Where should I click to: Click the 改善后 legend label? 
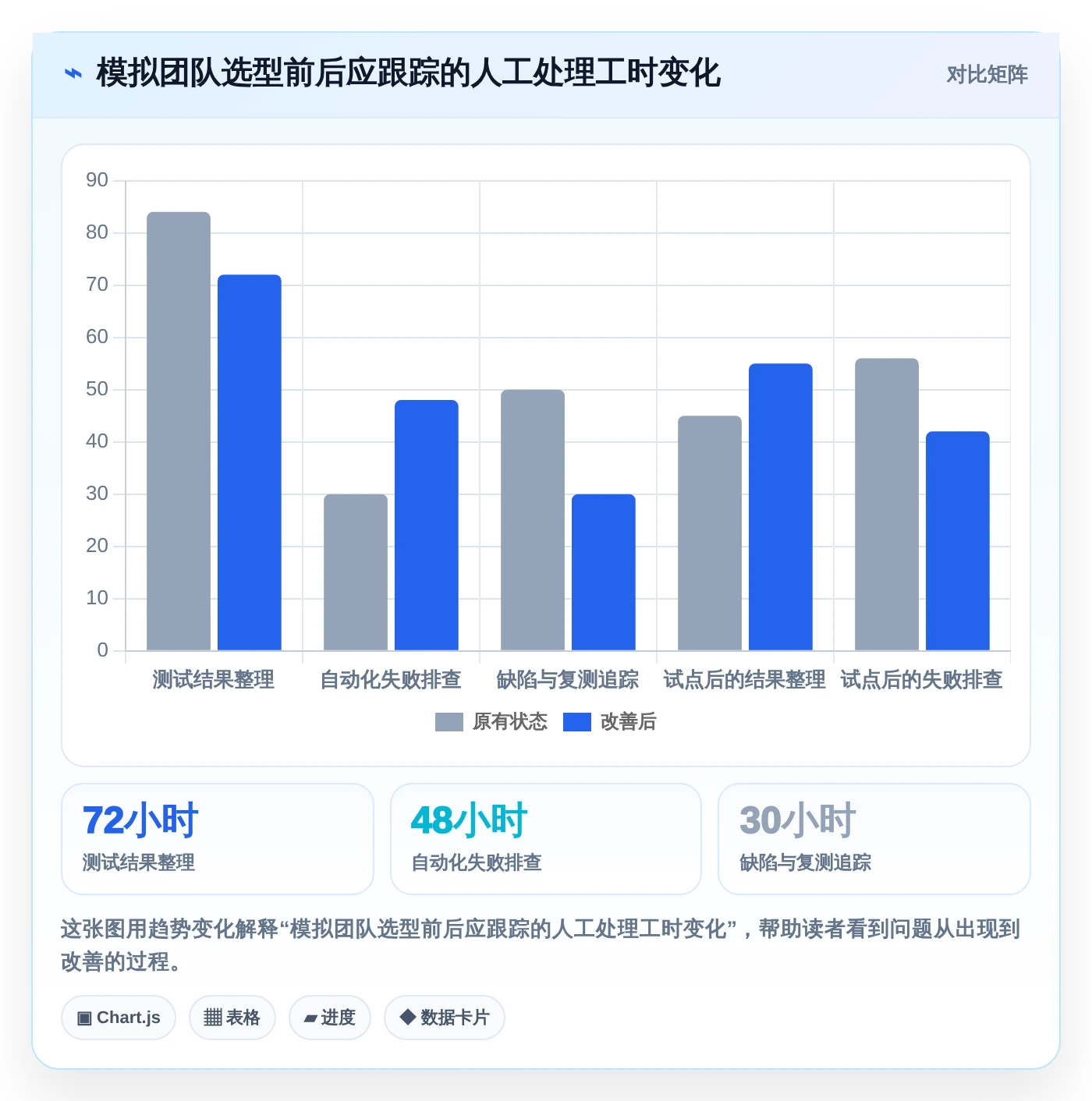tap(629, 722)
